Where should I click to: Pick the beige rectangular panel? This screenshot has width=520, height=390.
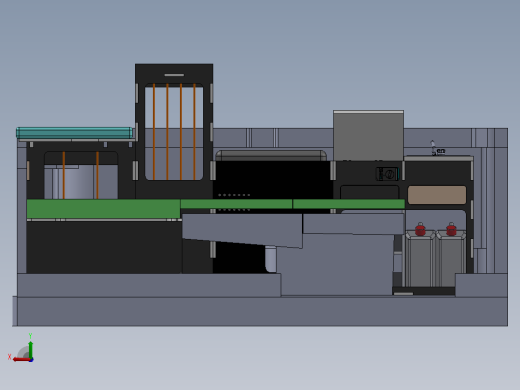[x=437, y=195]
